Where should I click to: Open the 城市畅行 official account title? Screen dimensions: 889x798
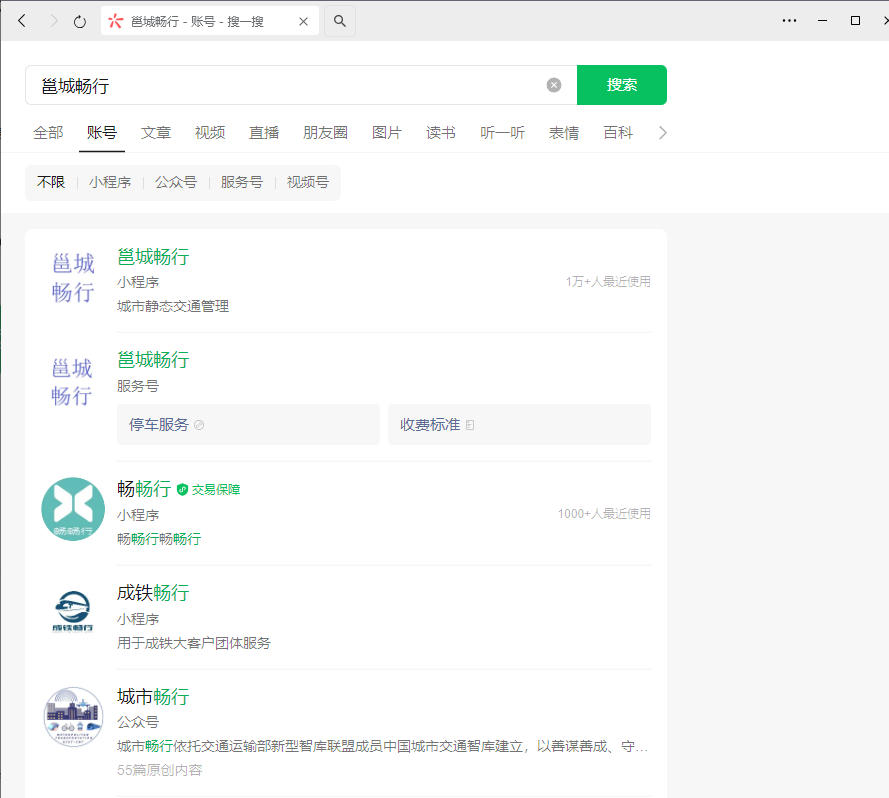pos(153,696)
